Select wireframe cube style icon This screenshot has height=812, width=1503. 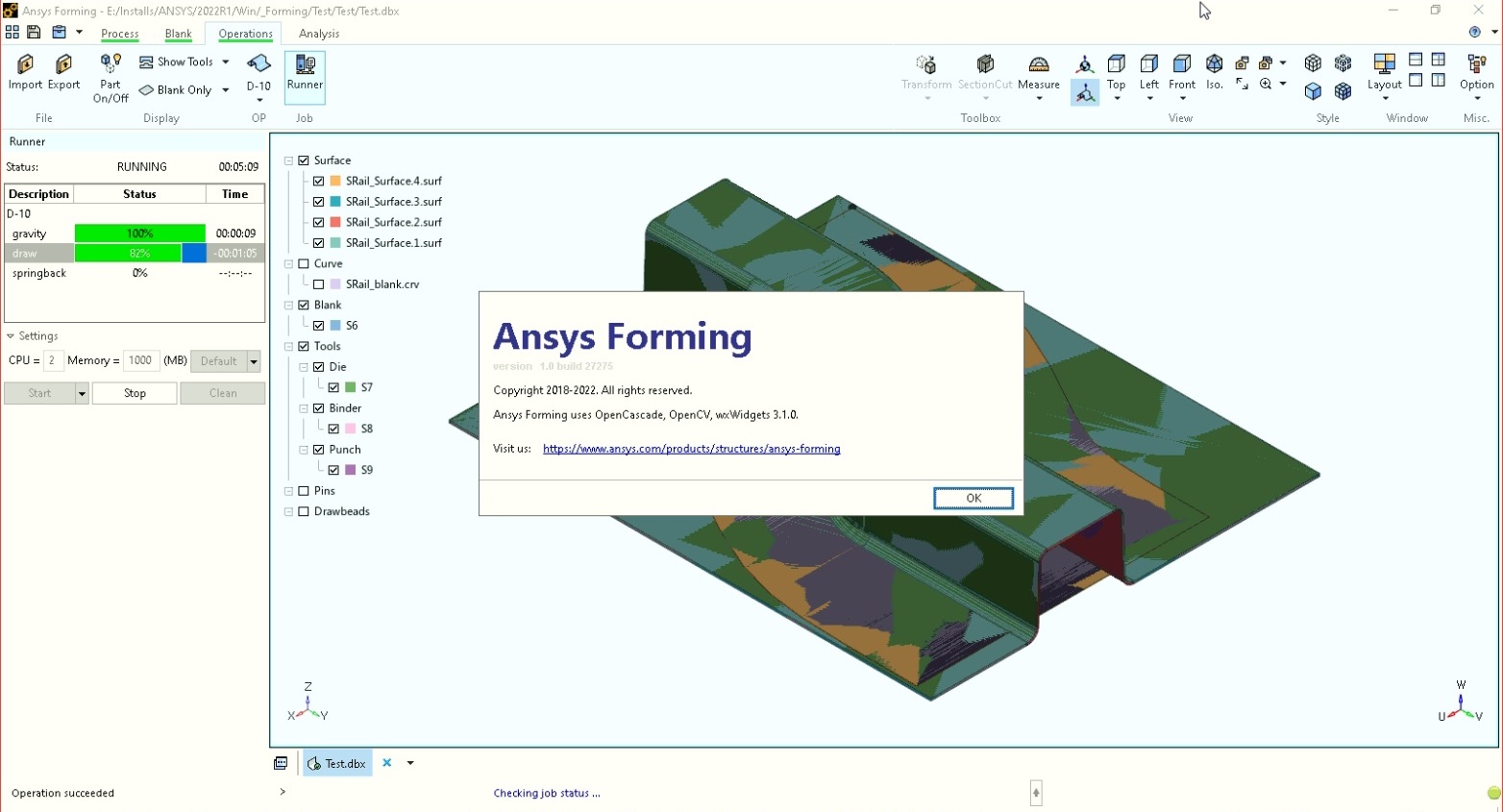coord(1313,63)
